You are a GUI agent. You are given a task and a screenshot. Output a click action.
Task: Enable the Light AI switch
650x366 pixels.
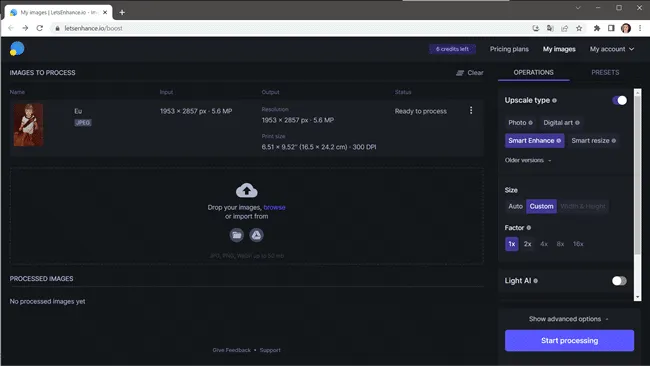click(x=619, y=281)
